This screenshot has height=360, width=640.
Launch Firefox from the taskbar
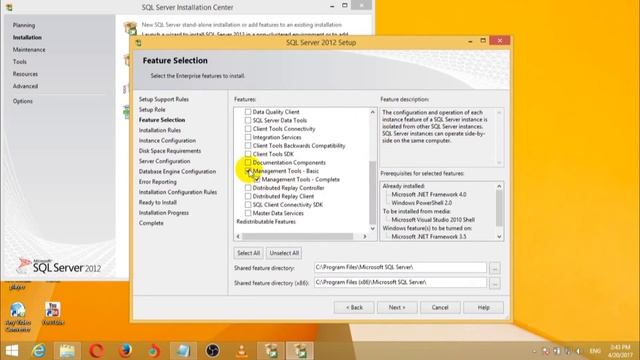click(125, 351)
